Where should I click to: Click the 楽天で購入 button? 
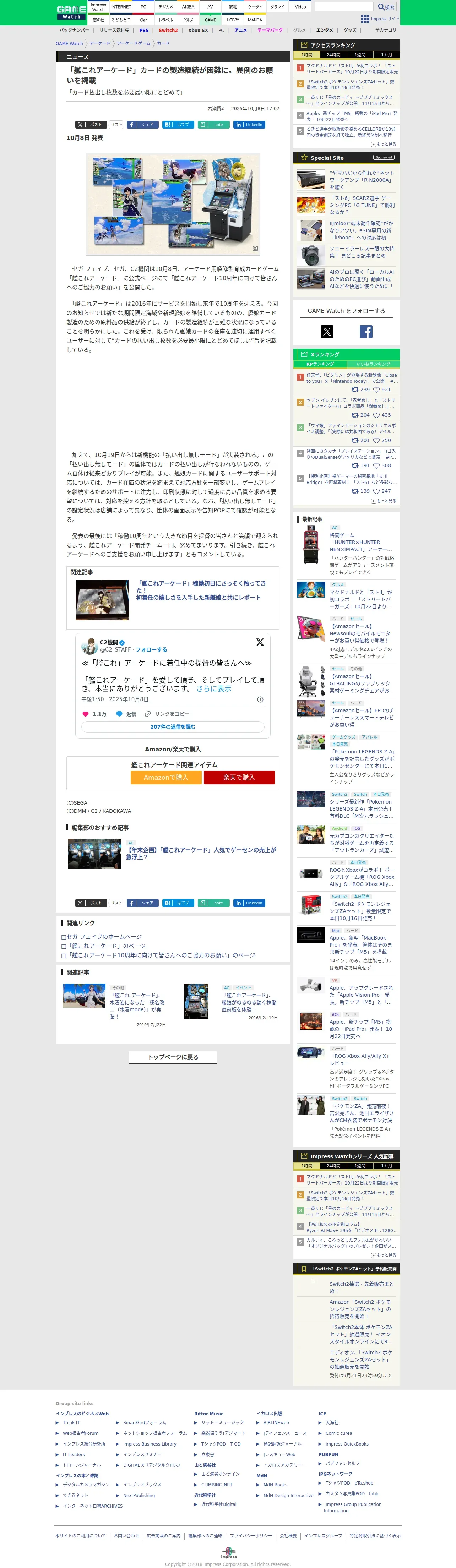[239, 777]
